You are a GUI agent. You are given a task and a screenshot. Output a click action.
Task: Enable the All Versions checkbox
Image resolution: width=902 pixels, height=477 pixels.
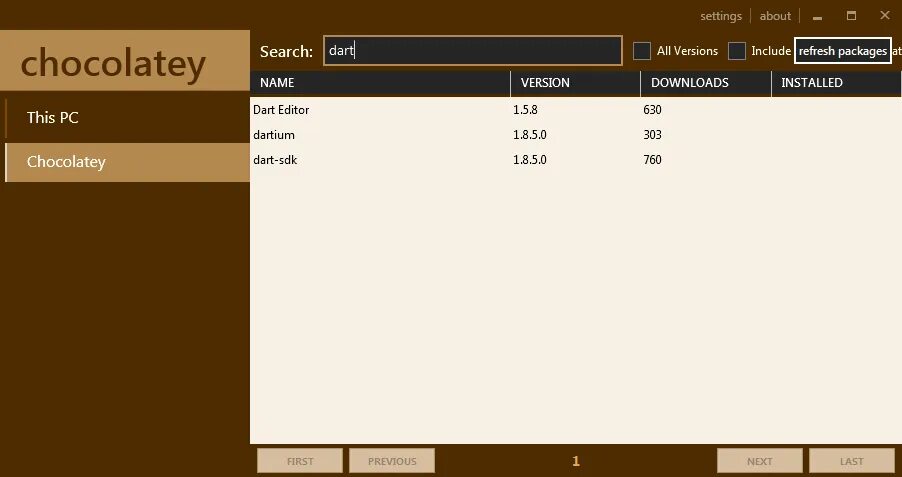tap(641, 51)
